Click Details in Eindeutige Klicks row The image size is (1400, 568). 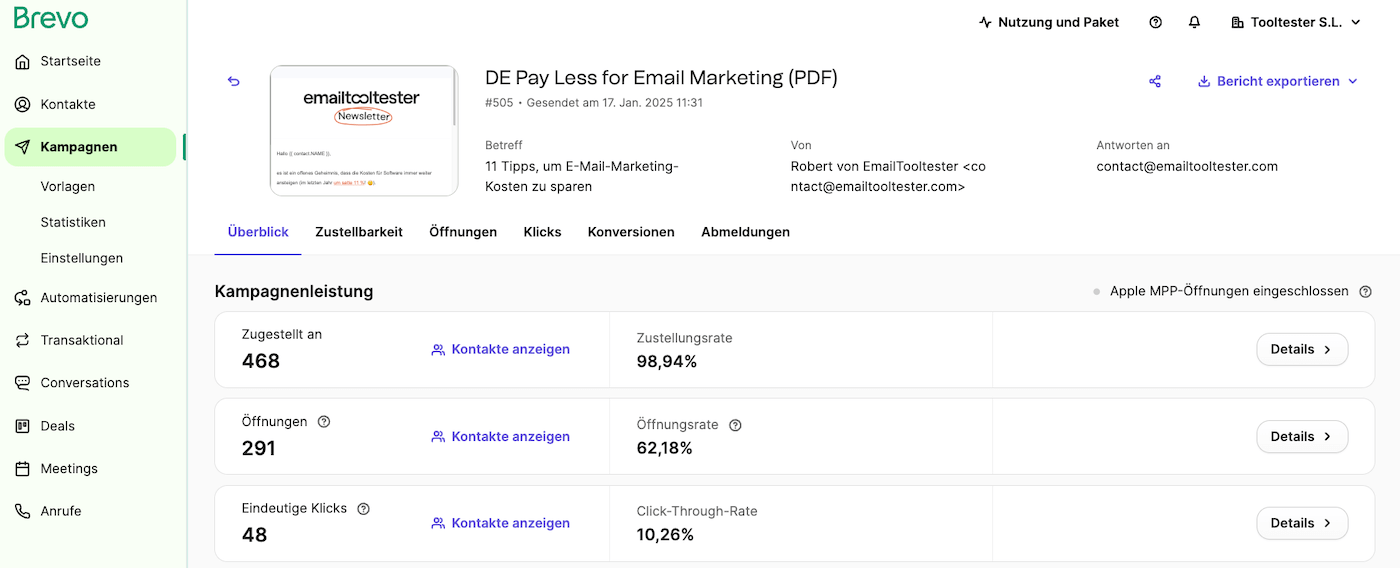pos(1302,523)
